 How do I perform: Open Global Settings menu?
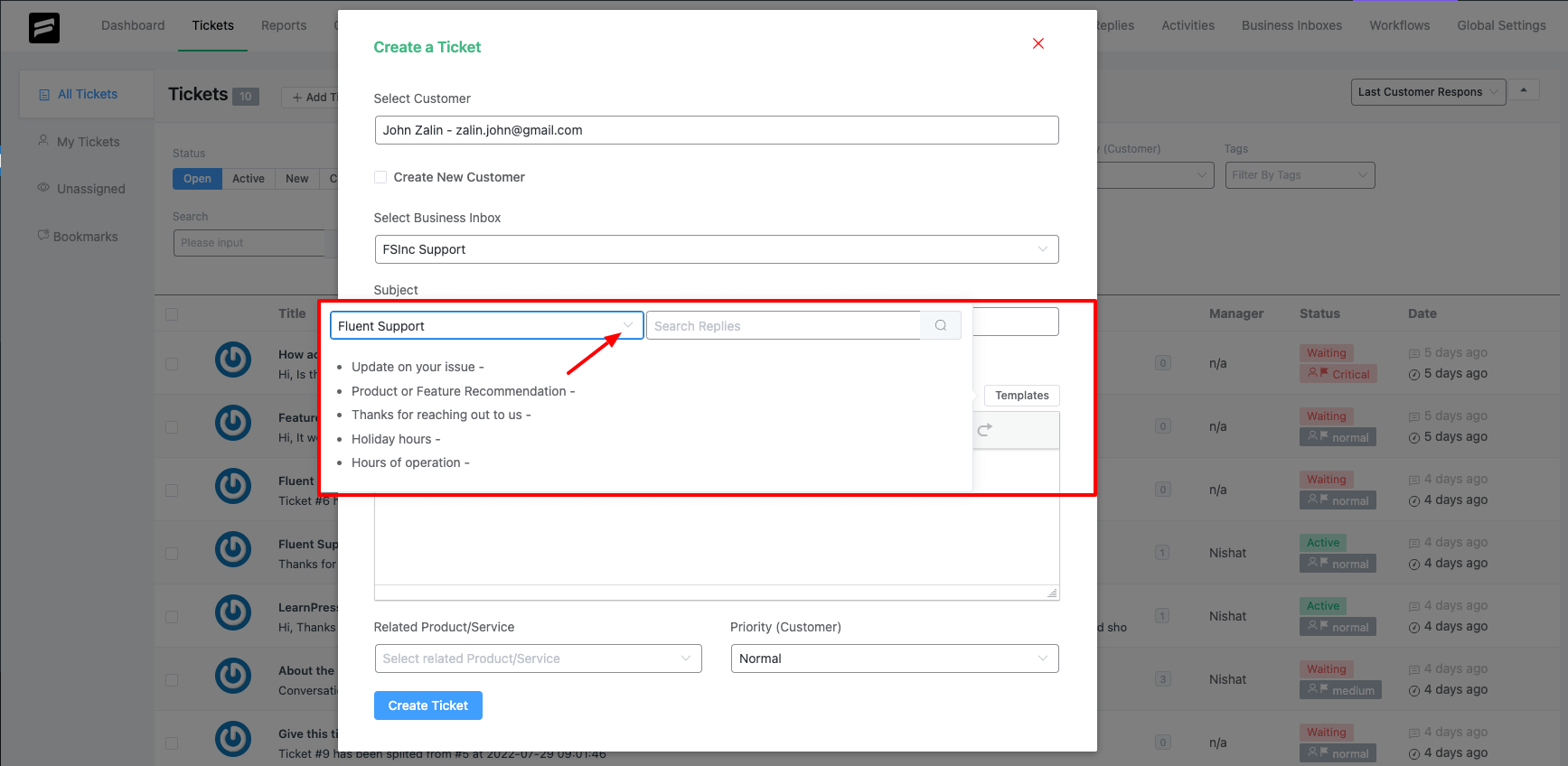1501,25
